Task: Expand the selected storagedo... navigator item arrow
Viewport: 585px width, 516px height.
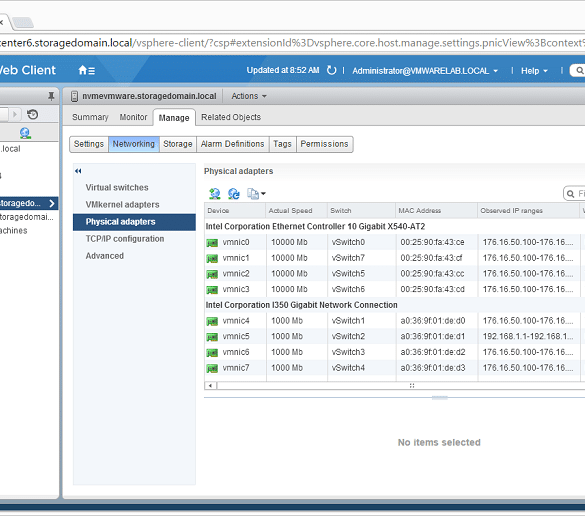Action: [x=52, y=203]
